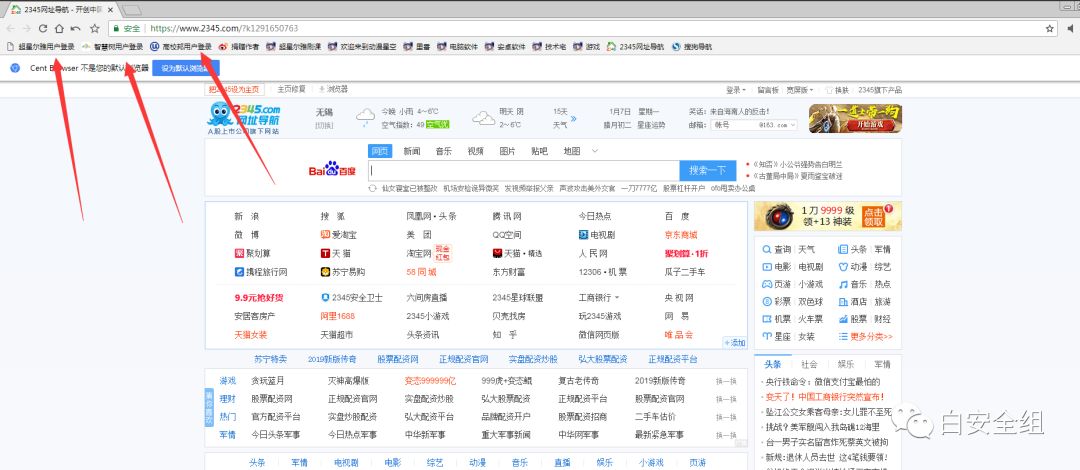The height and width of the screenshot is (470, 1080).
Task: Go to the browser home page icon
Action: 59,29
